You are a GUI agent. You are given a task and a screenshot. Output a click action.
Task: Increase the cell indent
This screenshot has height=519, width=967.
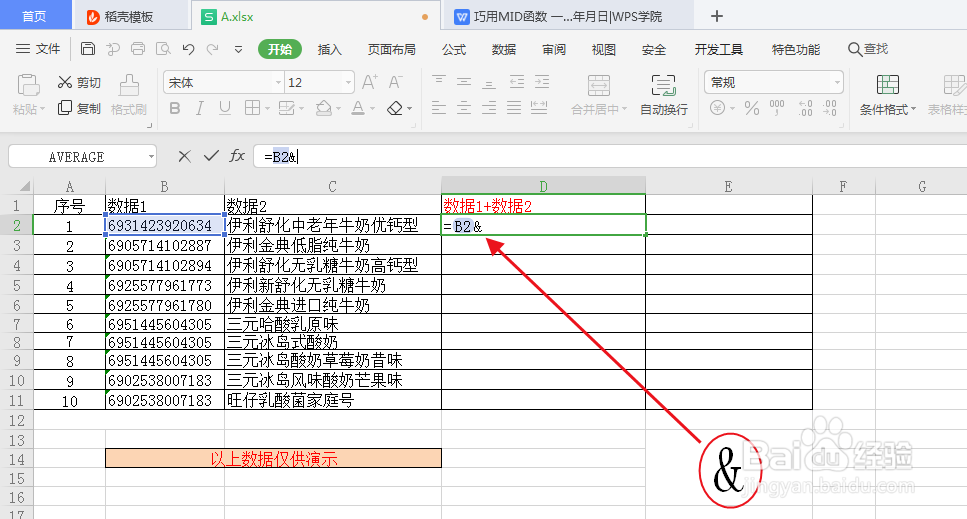point(541,81)
